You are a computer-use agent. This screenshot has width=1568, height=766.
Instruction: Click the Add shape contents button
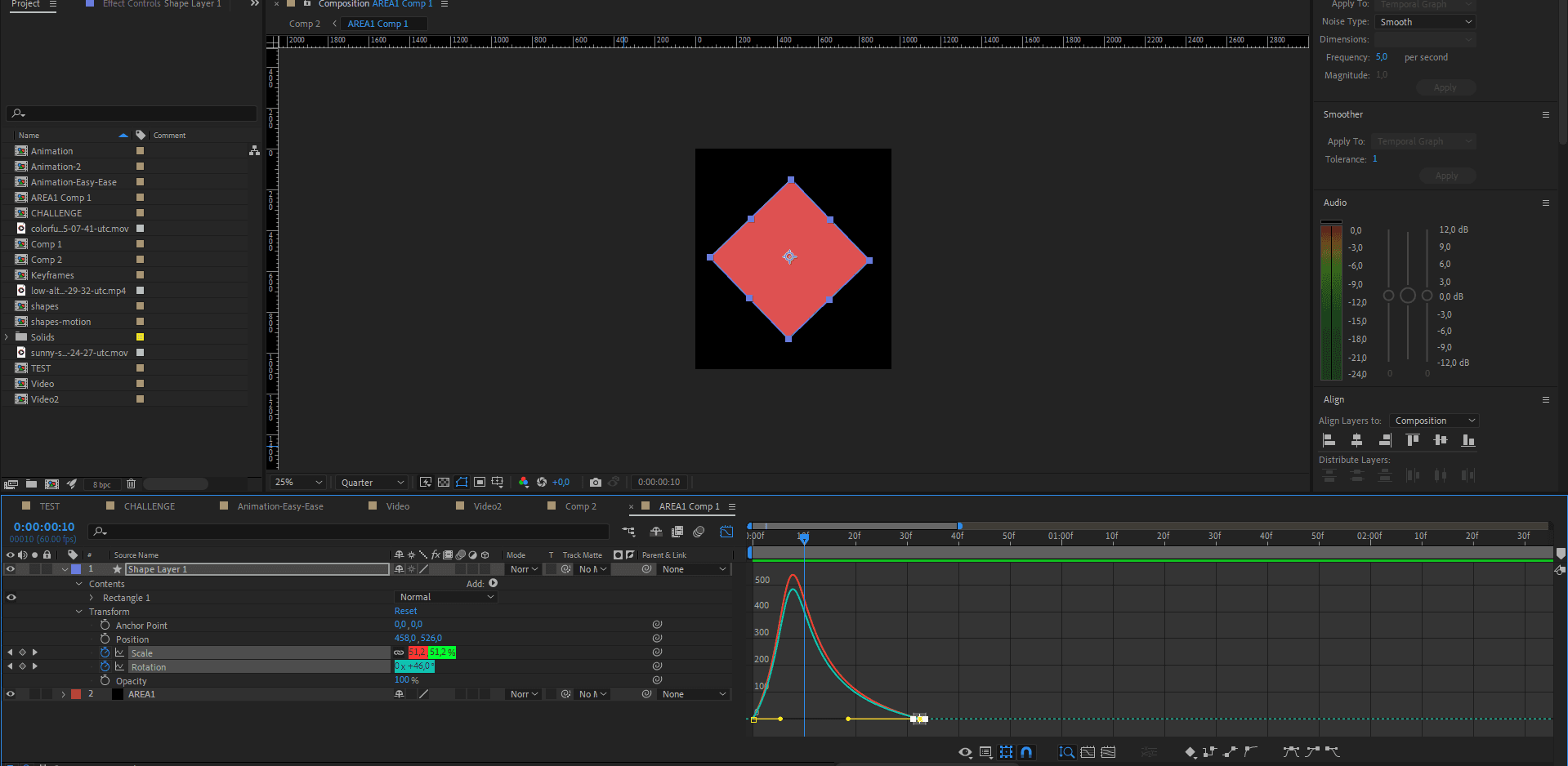[493, 583]
